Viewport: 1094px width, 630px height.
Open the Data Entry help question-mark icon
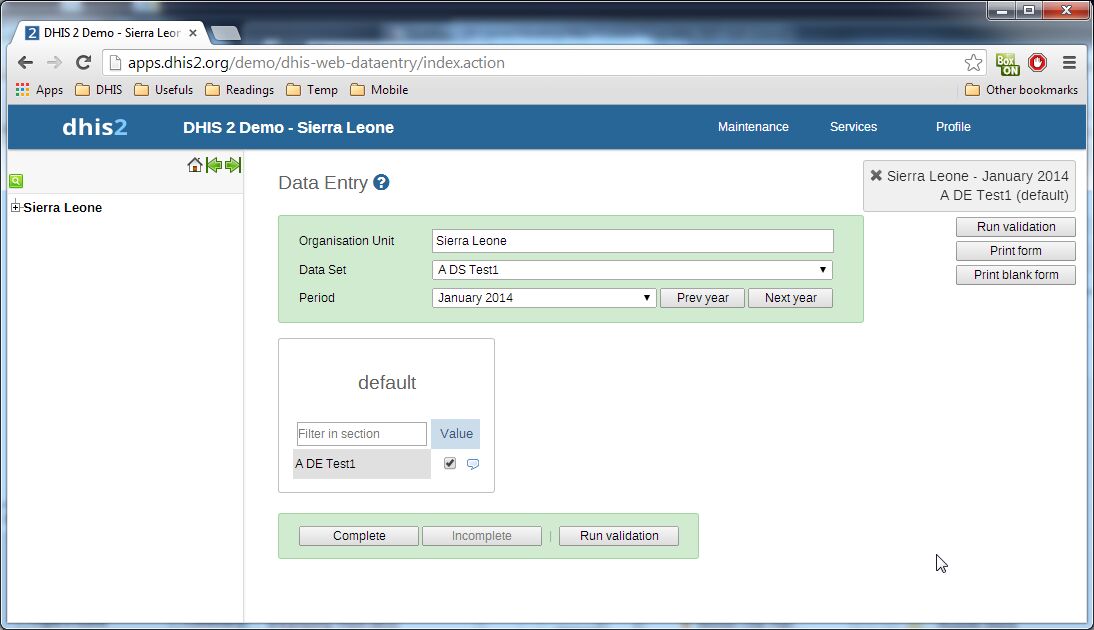point(381,183)
